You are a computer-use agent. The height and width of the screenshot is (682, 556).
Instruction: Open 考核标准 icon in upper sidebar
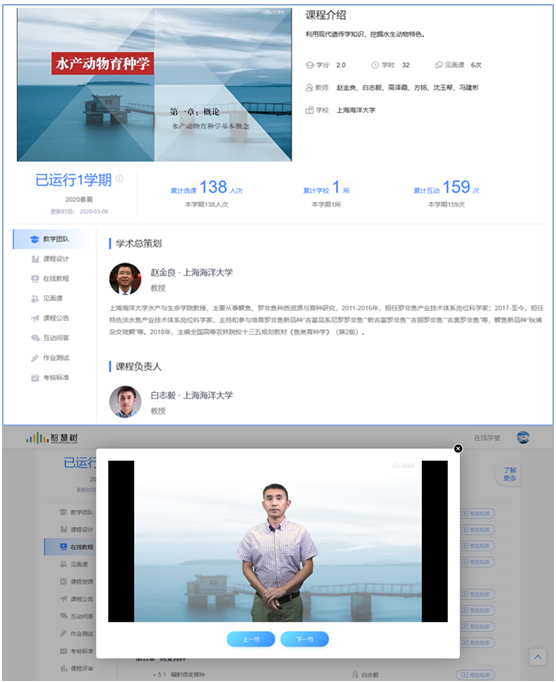click(35, 378)
